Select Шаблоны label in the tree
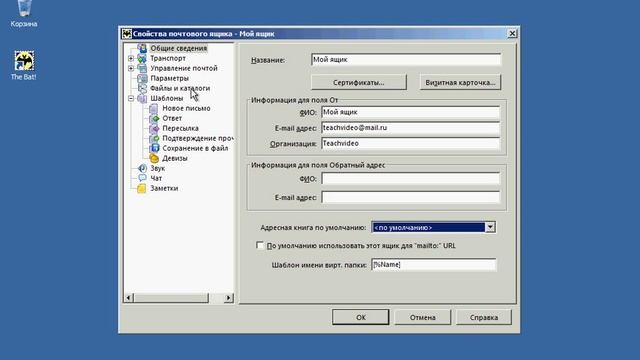 point(167,98)
